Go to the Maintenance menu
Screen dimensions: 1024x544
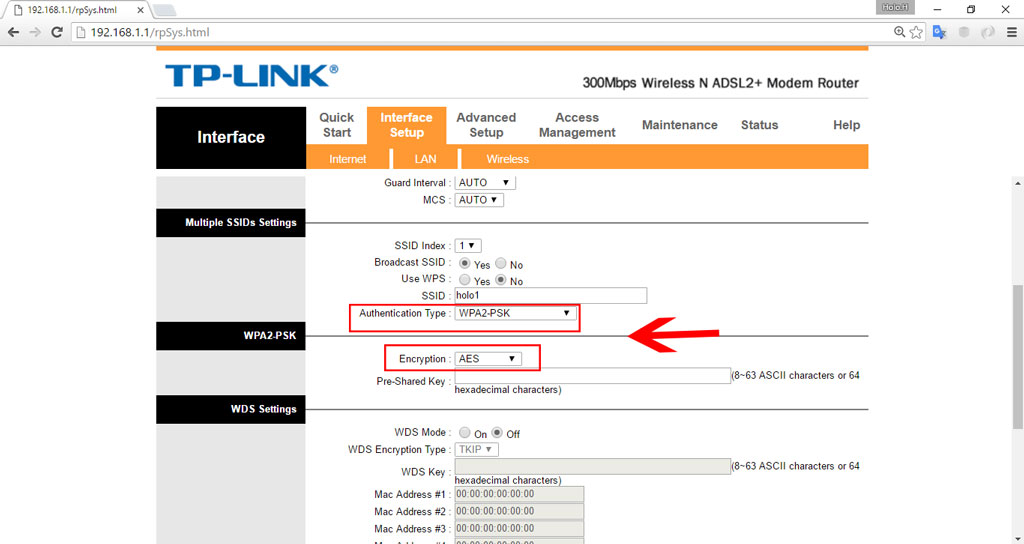tap(679, 125)
